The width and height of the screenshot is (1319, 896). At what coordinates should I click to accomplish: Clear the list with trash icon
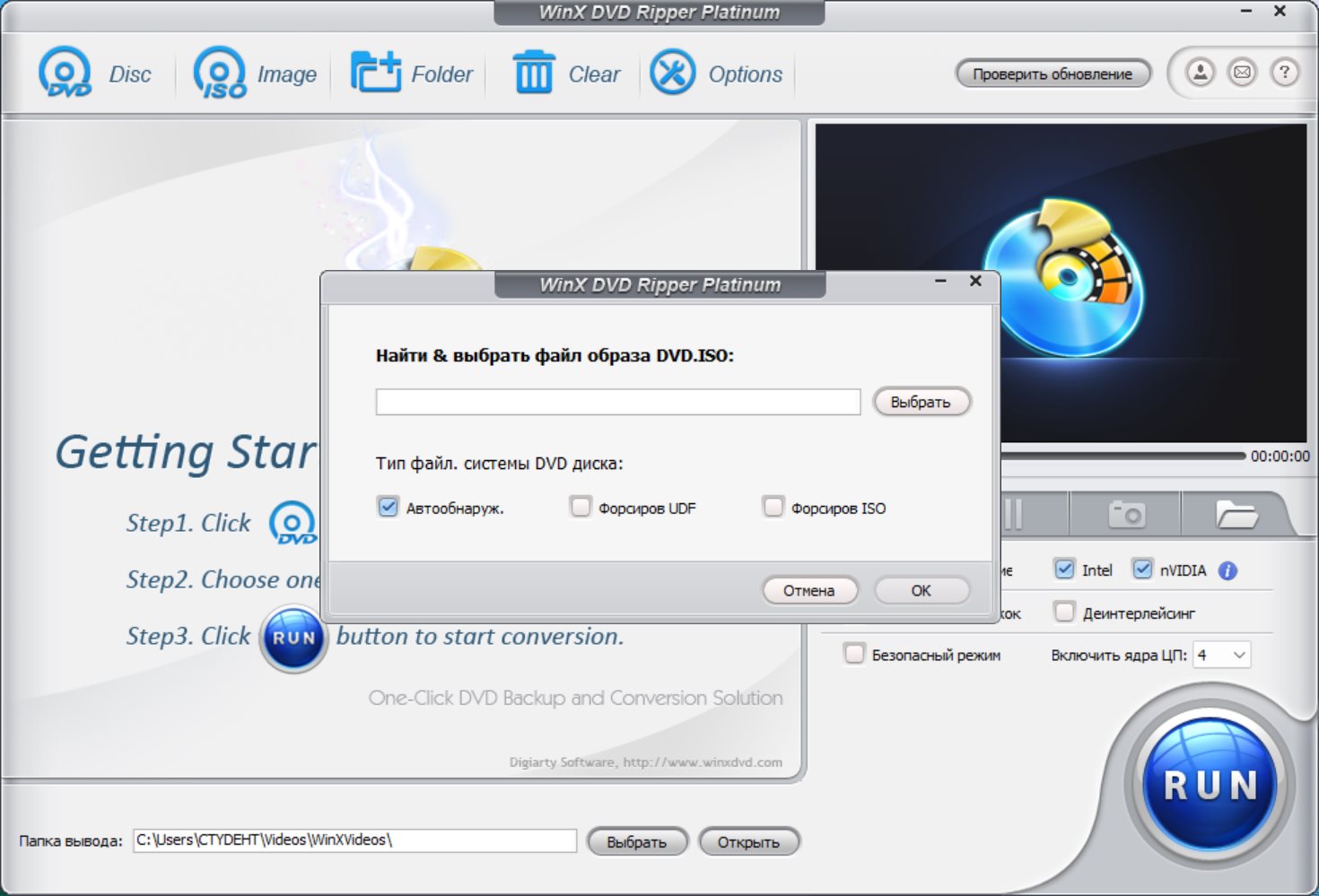click(x=533, y=73)
